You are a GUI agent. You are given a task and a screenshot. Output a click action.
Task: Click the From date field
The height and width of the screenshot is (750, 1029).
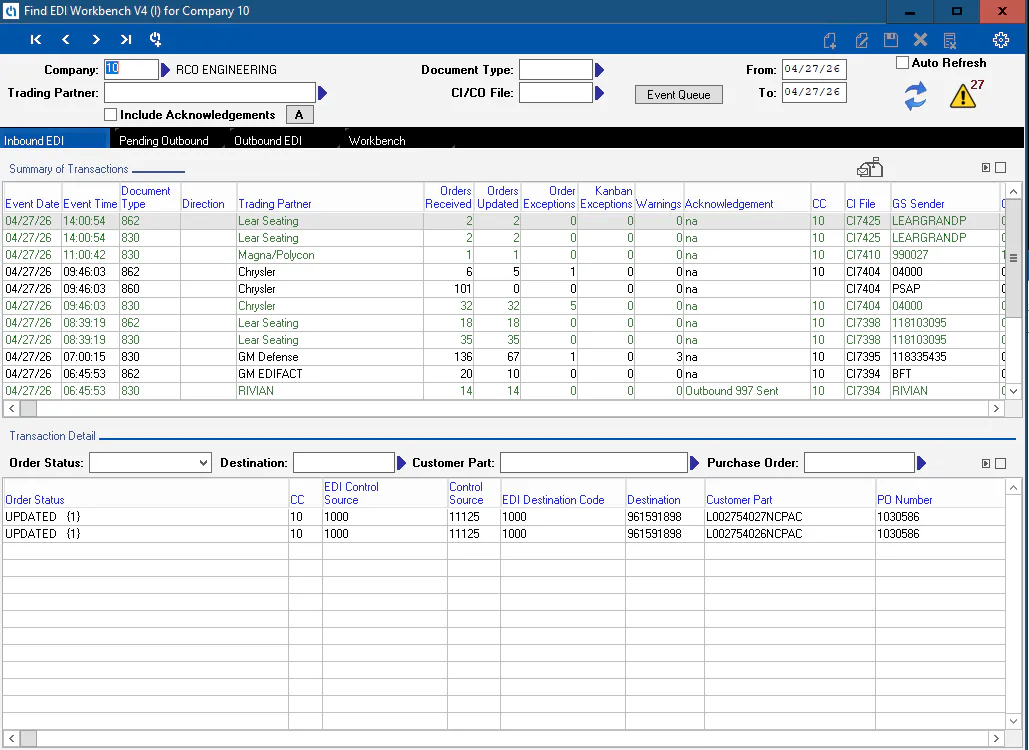pos(814,69)
